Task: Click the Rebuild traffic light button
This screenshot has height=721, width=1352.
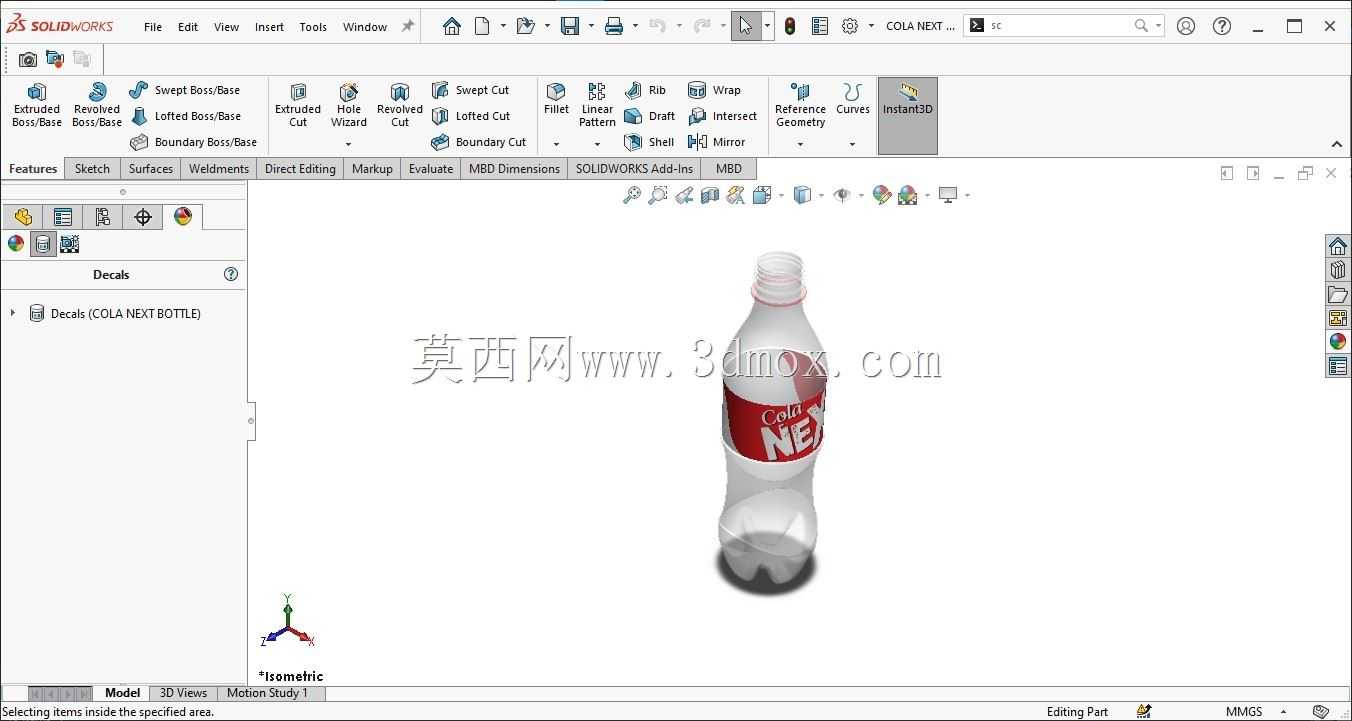Action: (x=790, y=26)
